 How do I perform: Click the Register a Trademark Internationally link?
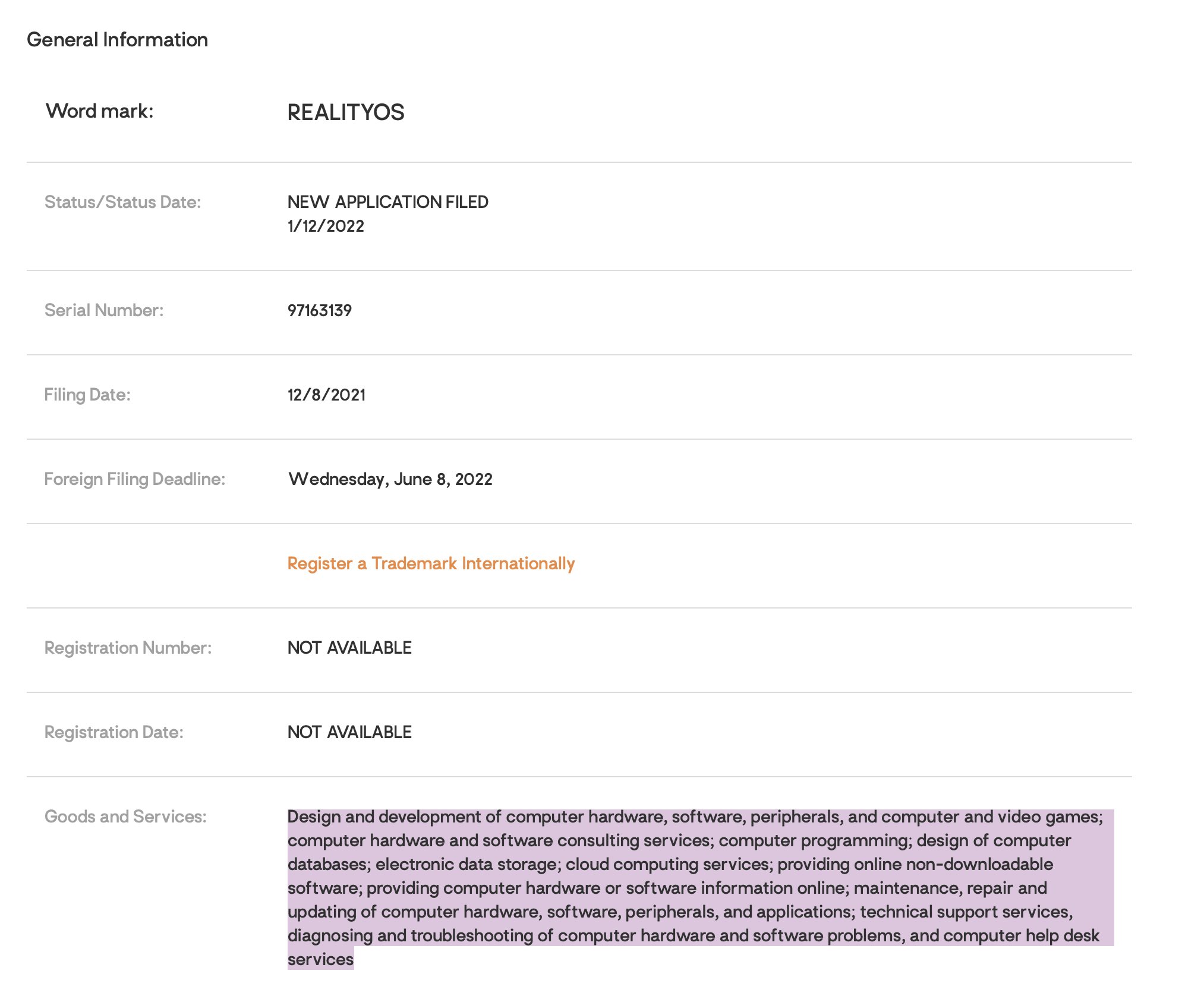click(431, 563)
